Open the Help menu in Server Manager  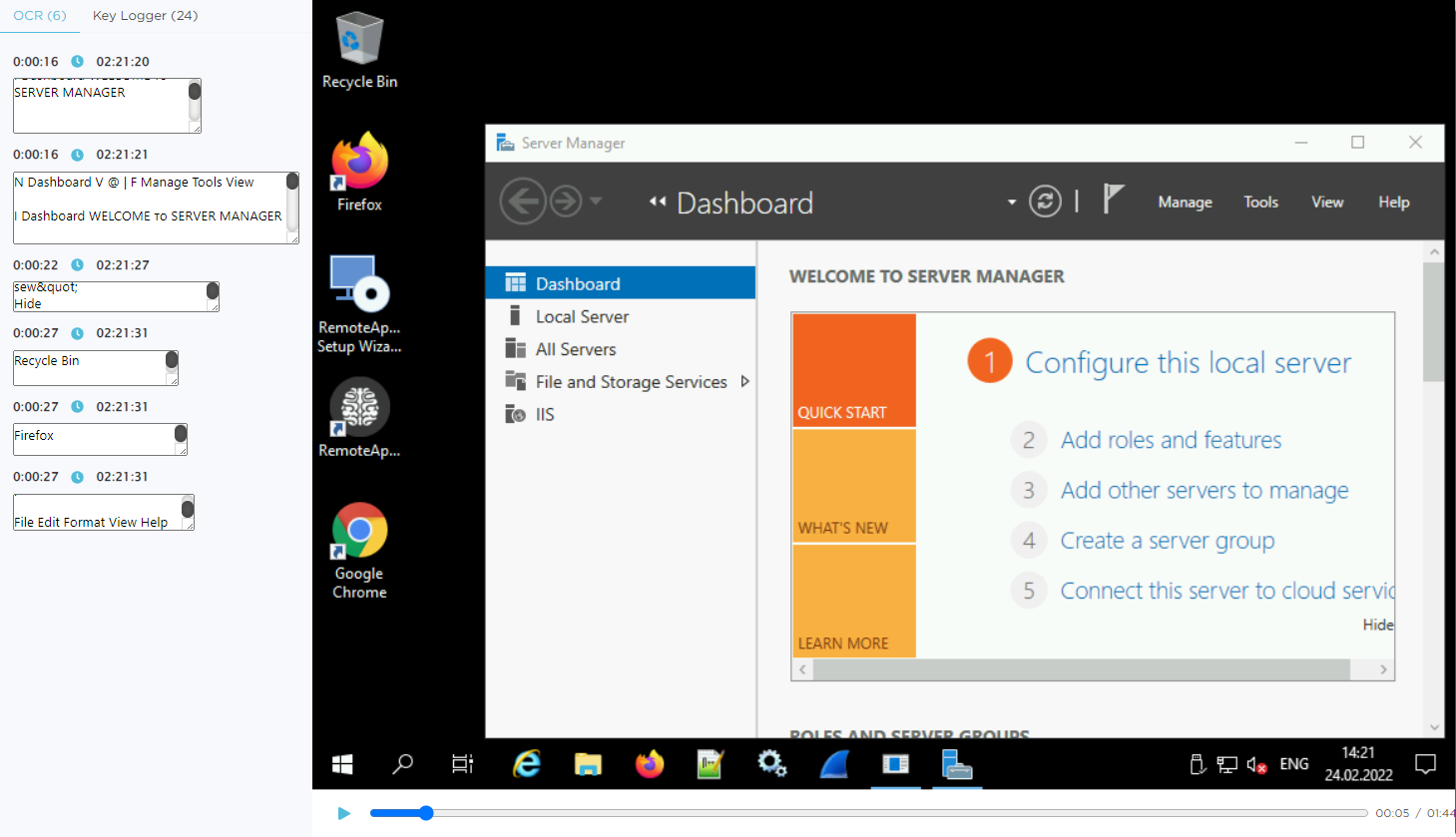1394,202
